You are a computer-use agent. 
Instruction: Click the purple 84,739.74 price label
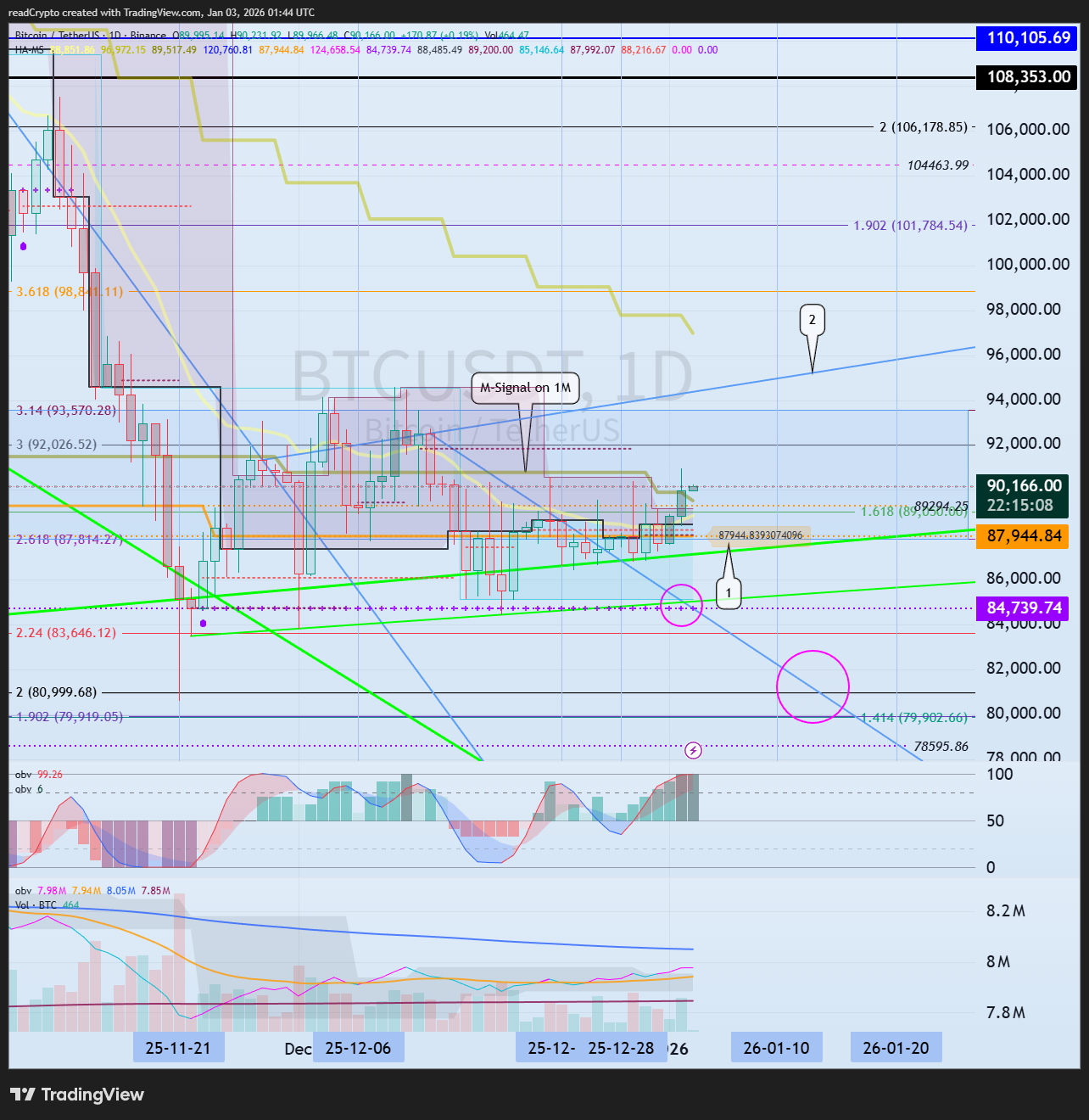click(1023, 608)
